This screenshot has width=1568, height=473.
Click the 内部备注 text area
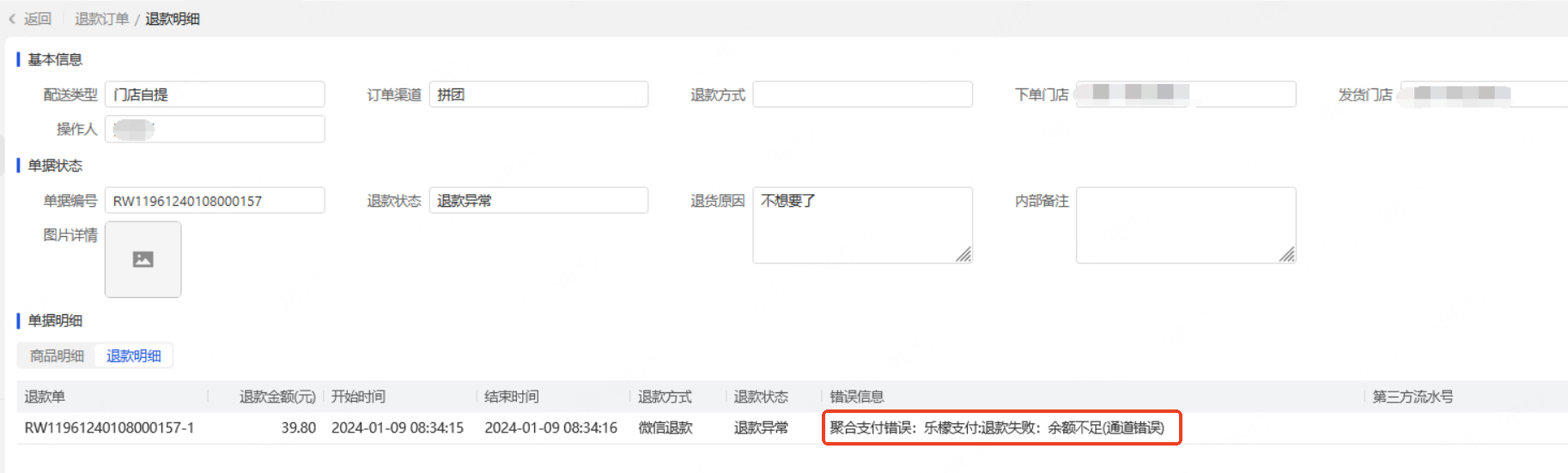[1185, 225]
